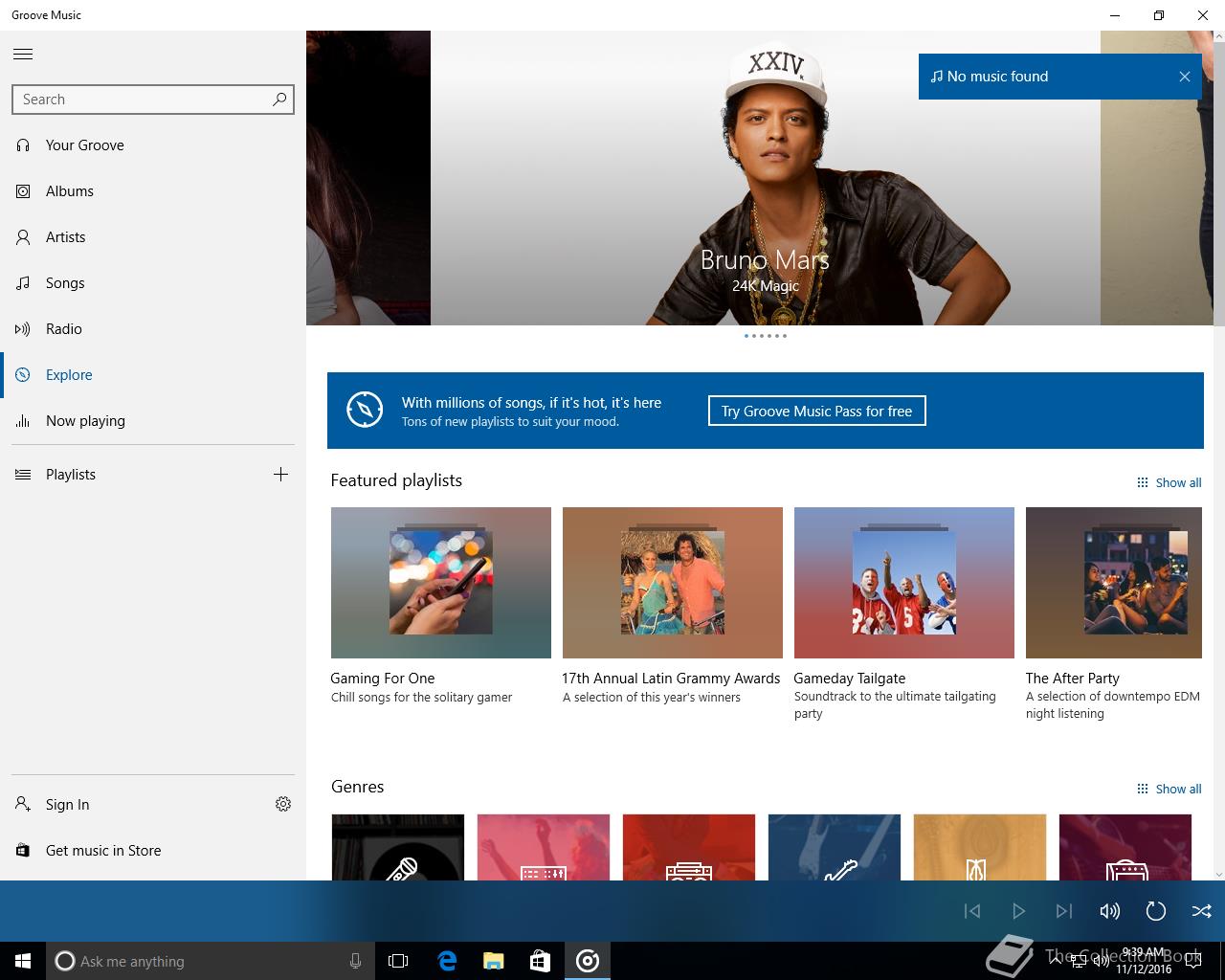Click the search magnifier icon
Screen dimensions: 1225x980
pos(279,100)
